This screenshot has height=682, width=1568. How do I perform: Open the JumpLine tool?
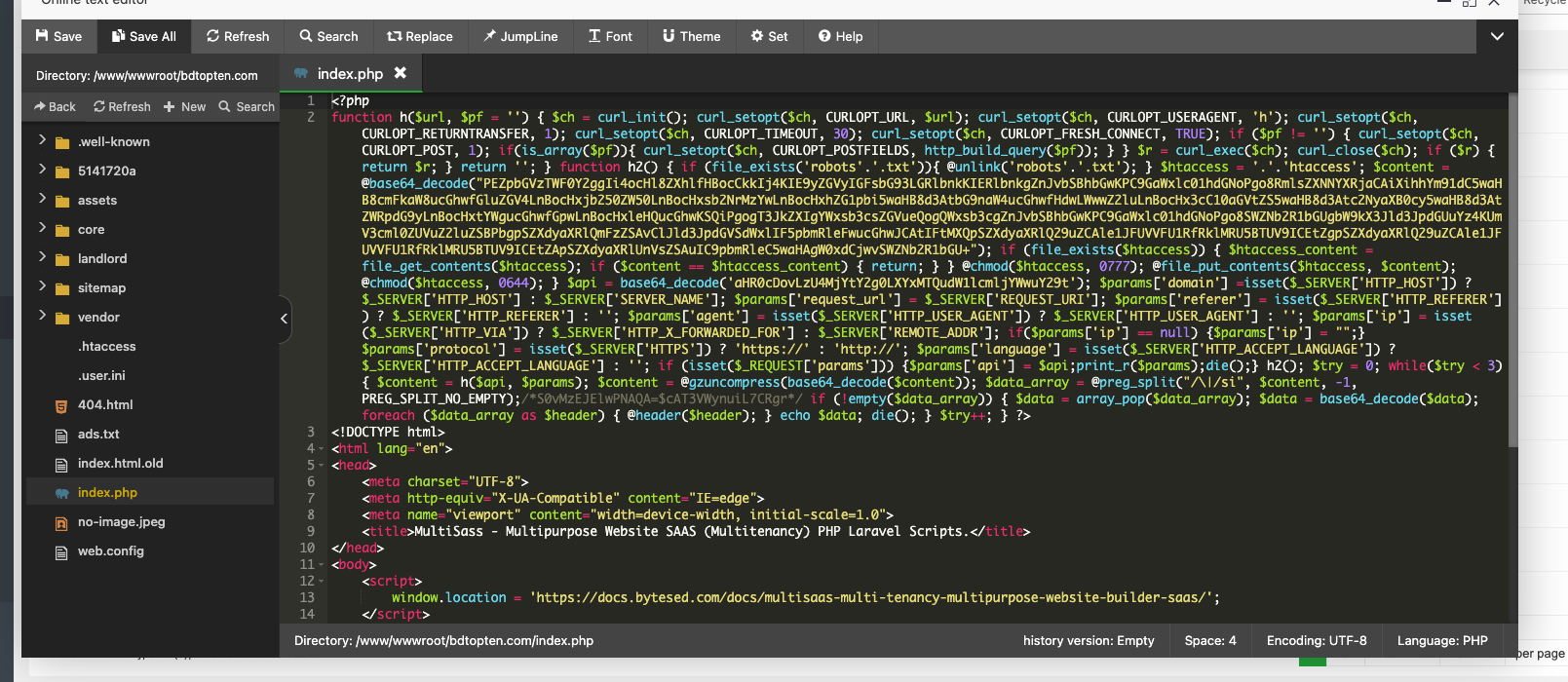(520, 36)
